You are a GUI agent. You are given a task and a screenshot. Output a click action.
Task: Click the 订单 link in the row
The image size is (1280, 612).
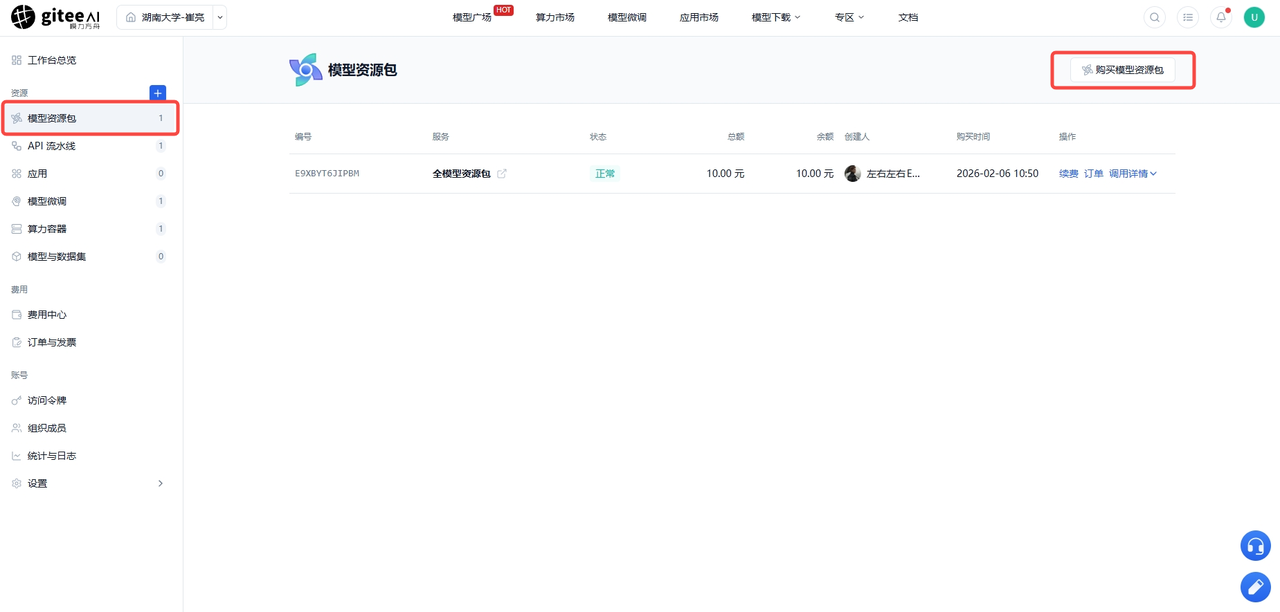(1094, 174)
